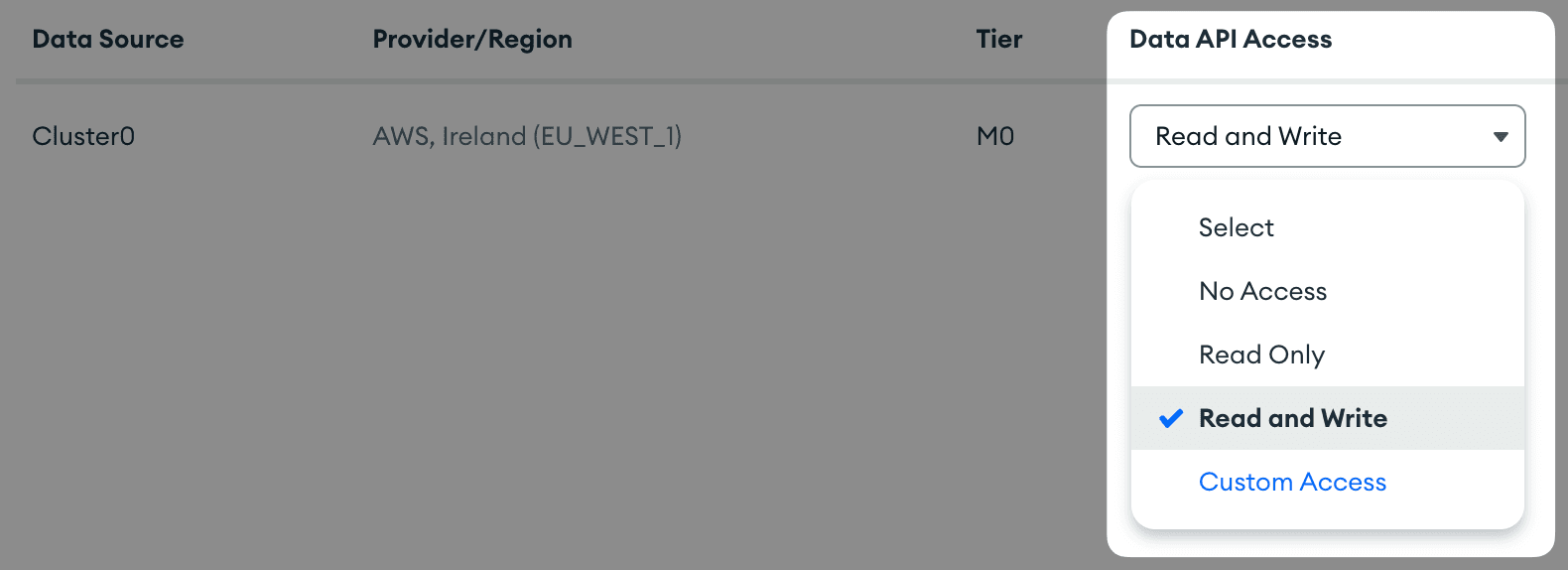
Task: Click the caret arrow in the access combo box
Action: point(1501,137)
